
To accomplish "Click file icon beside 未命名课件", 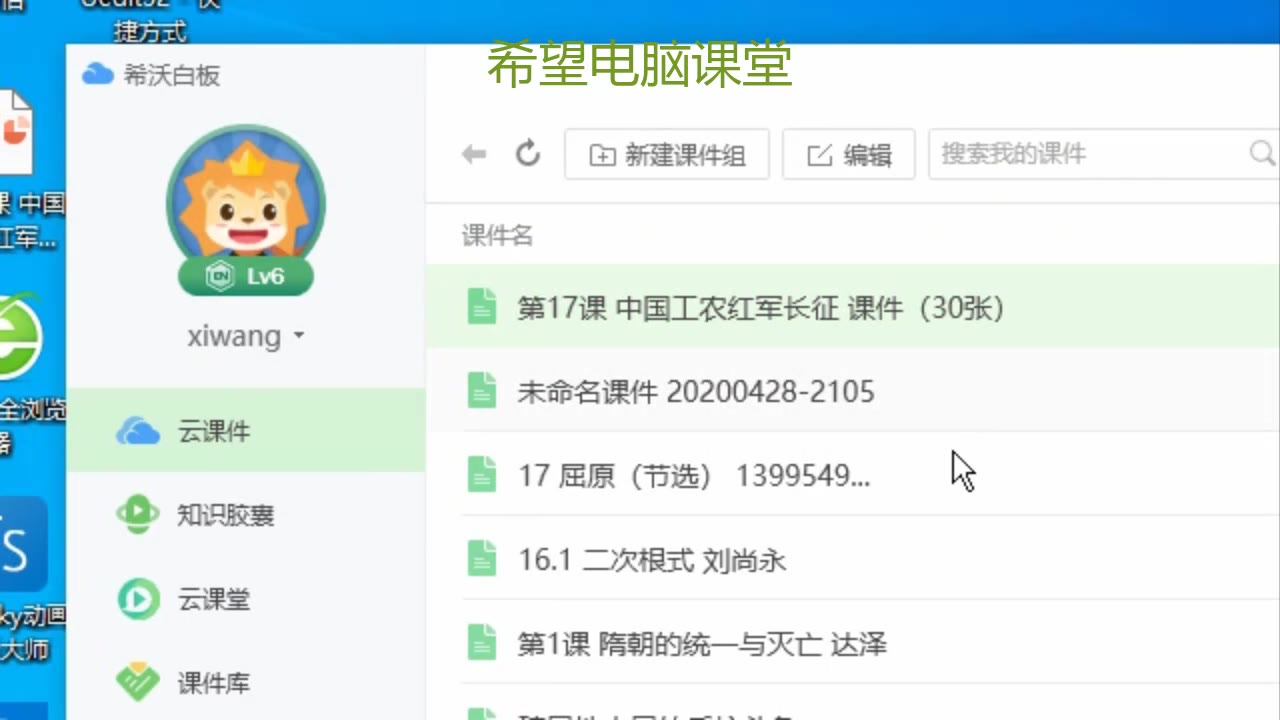I will [x=482, y=391].
